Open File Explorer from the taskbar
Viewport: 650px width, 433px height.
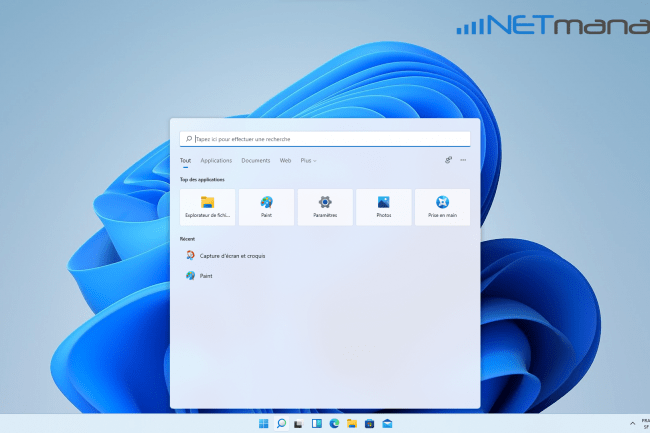tap(352, 424)
